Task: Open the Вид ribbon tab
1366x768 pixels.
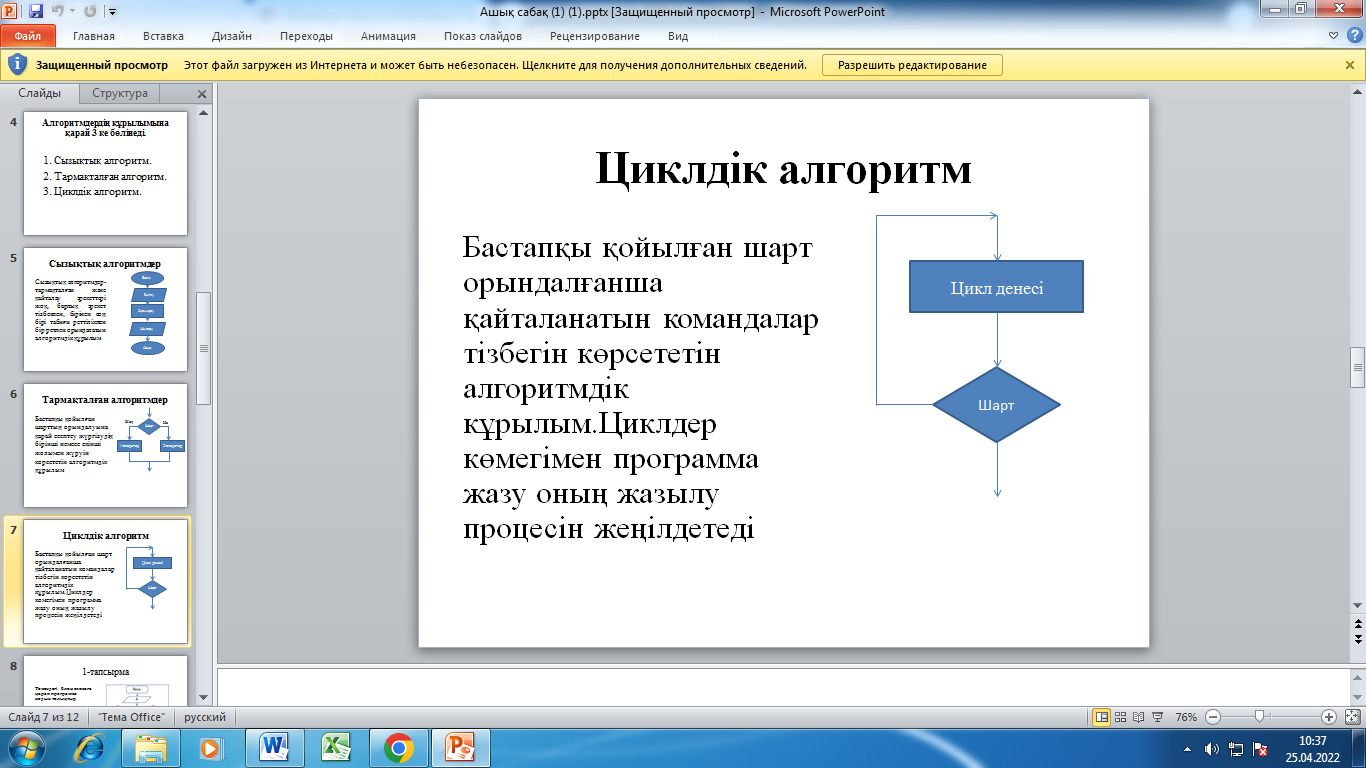Action: (678, 36)
